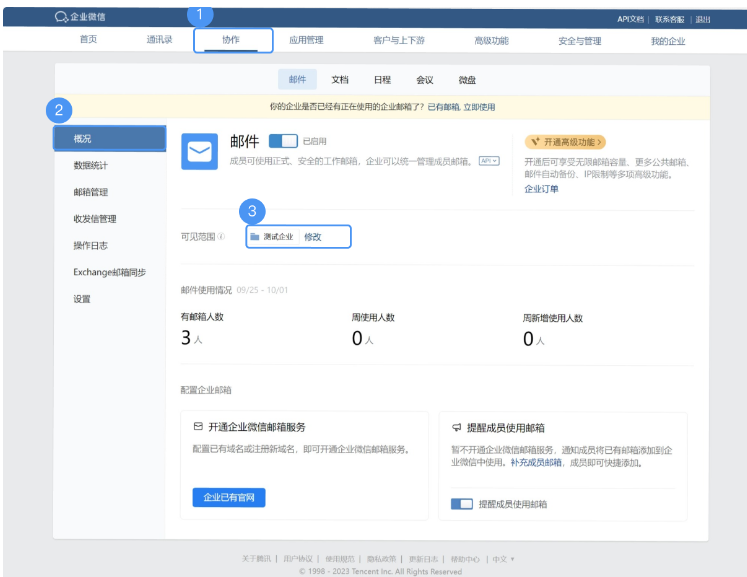747x577 pixels.
Task: Click the WeCom logo in header
Action: click(62, 18)
